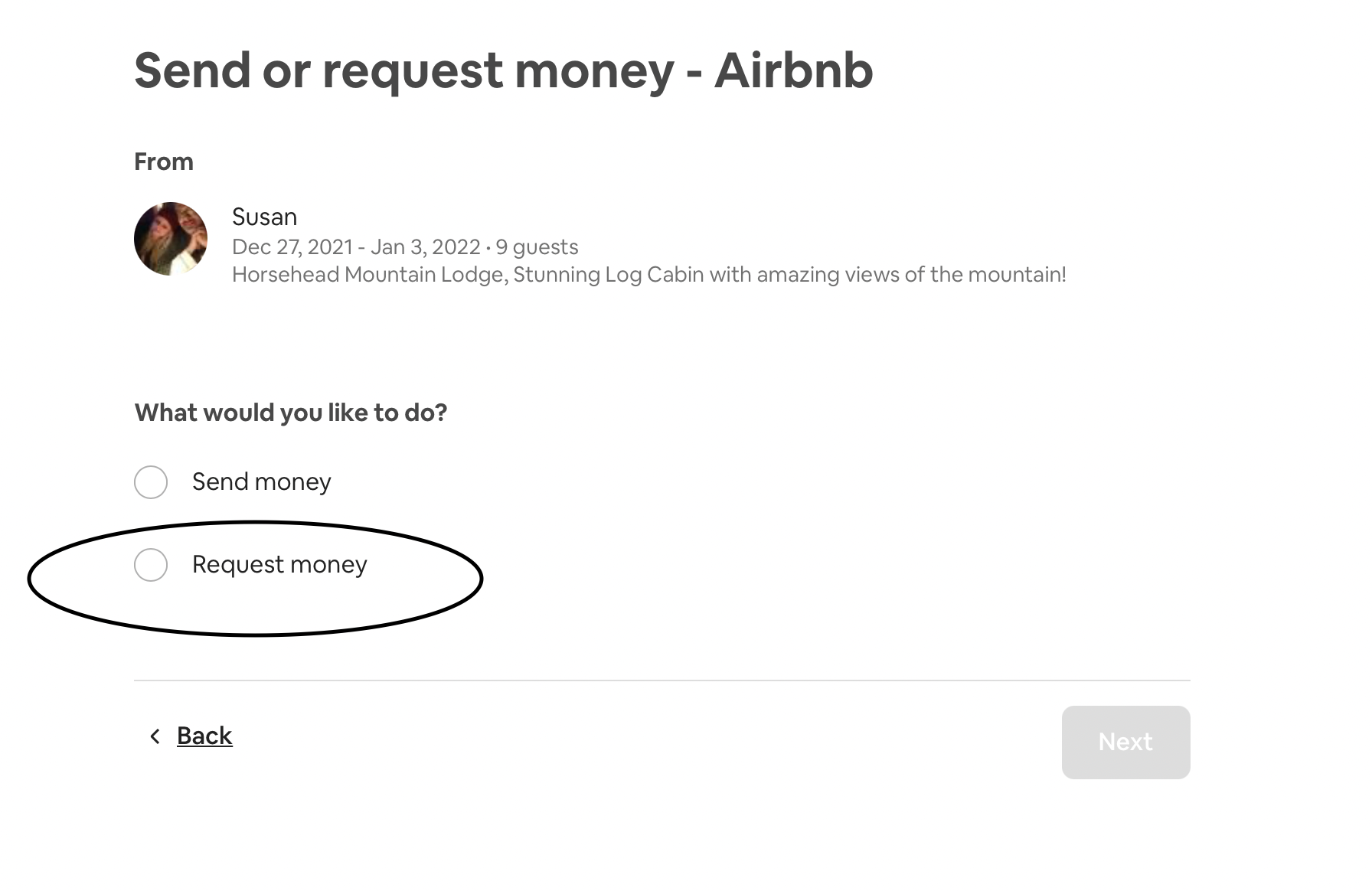Continue with the Next button

[1125, 742]
